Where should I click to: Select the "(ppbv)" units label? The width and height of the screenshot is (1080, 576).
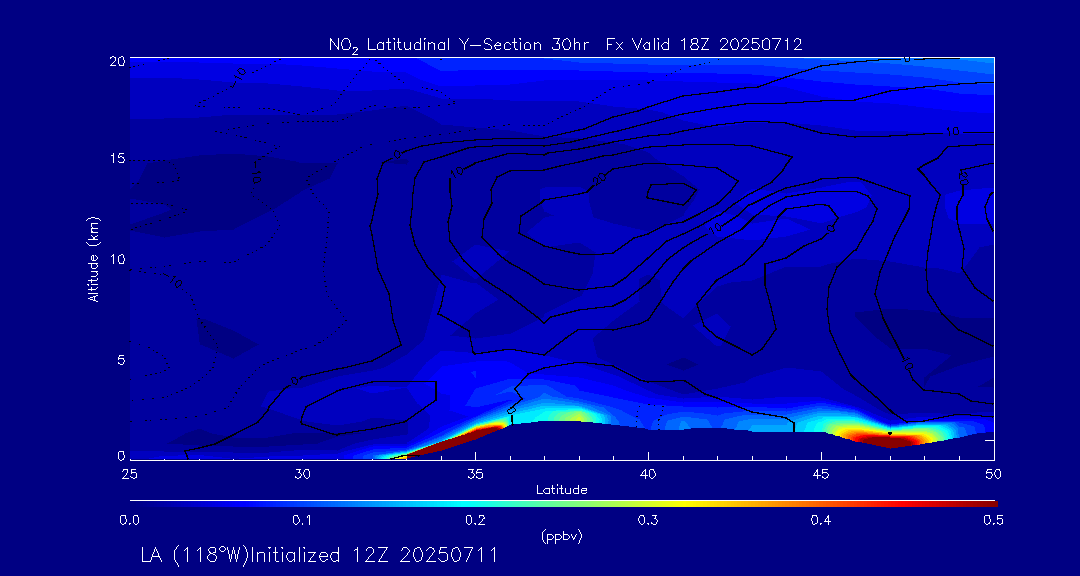[x=562, y=537]
